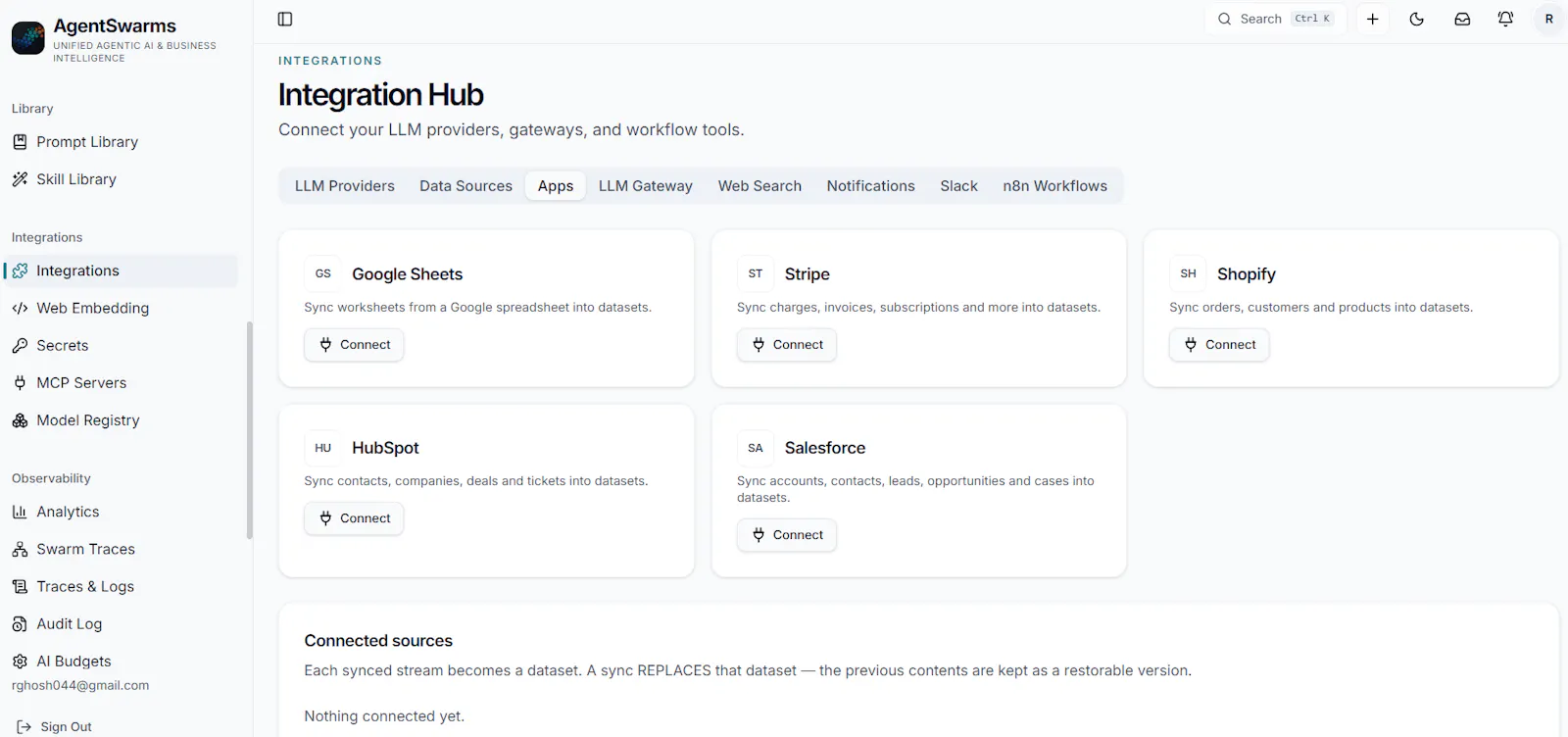Image resolution: width=1568 pixels, height=737 pixels.
Task: Click the Traces & Logs icon
Action: tap(20, 586)
